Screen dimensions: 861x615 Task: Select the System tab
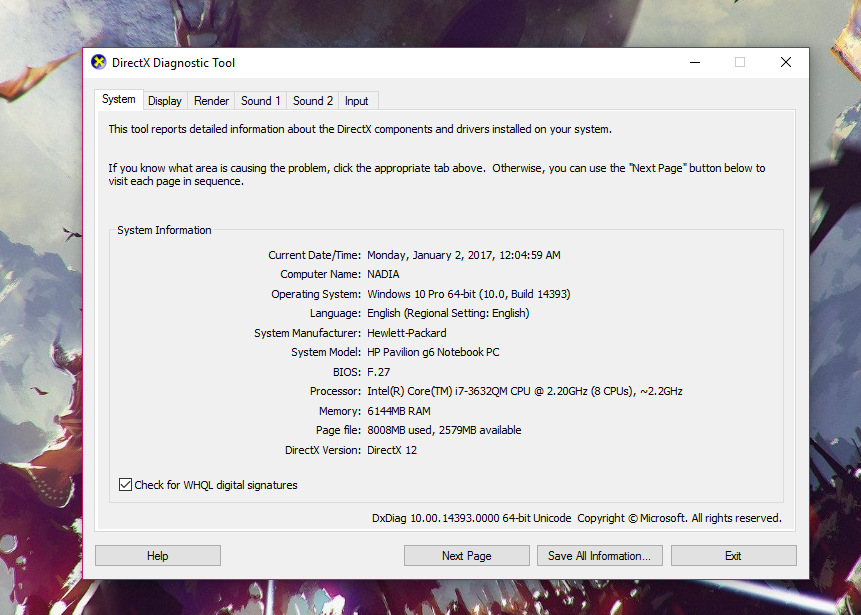(x=119, y=99)
